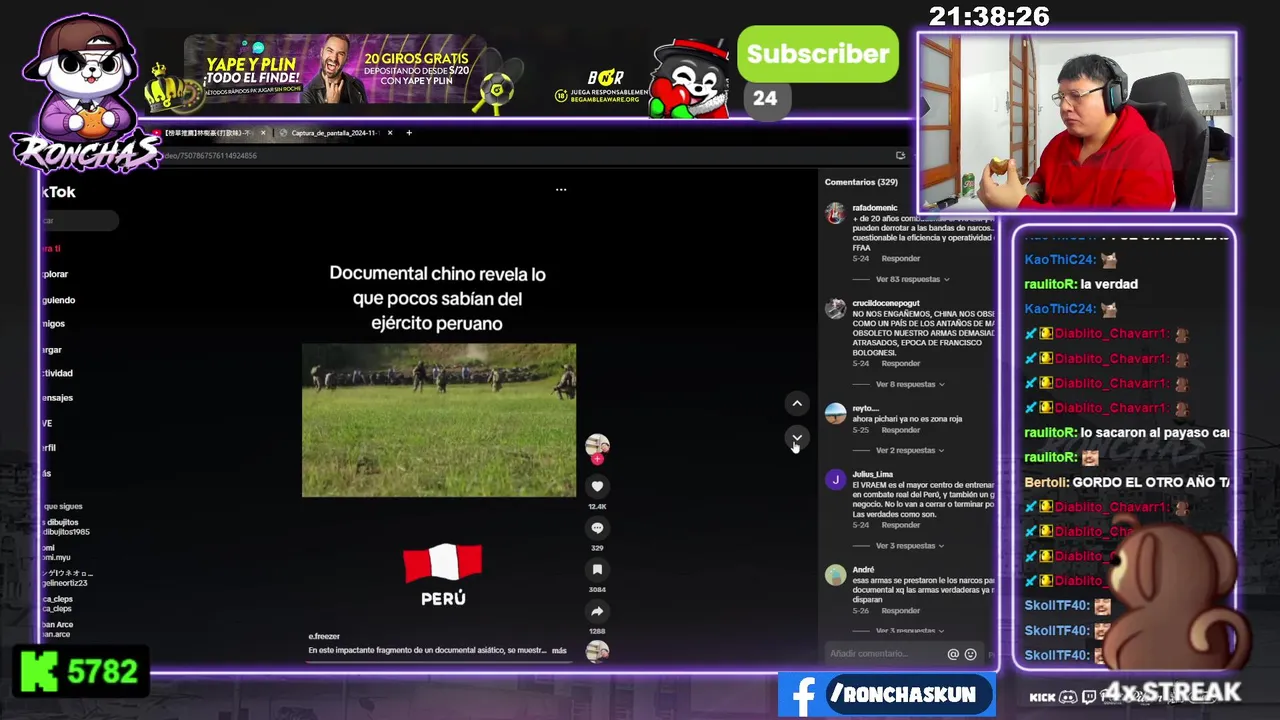This screenshot has height=720, width=1280.
Task: Open the three-dots menu above the video
Action: [561, 189]
